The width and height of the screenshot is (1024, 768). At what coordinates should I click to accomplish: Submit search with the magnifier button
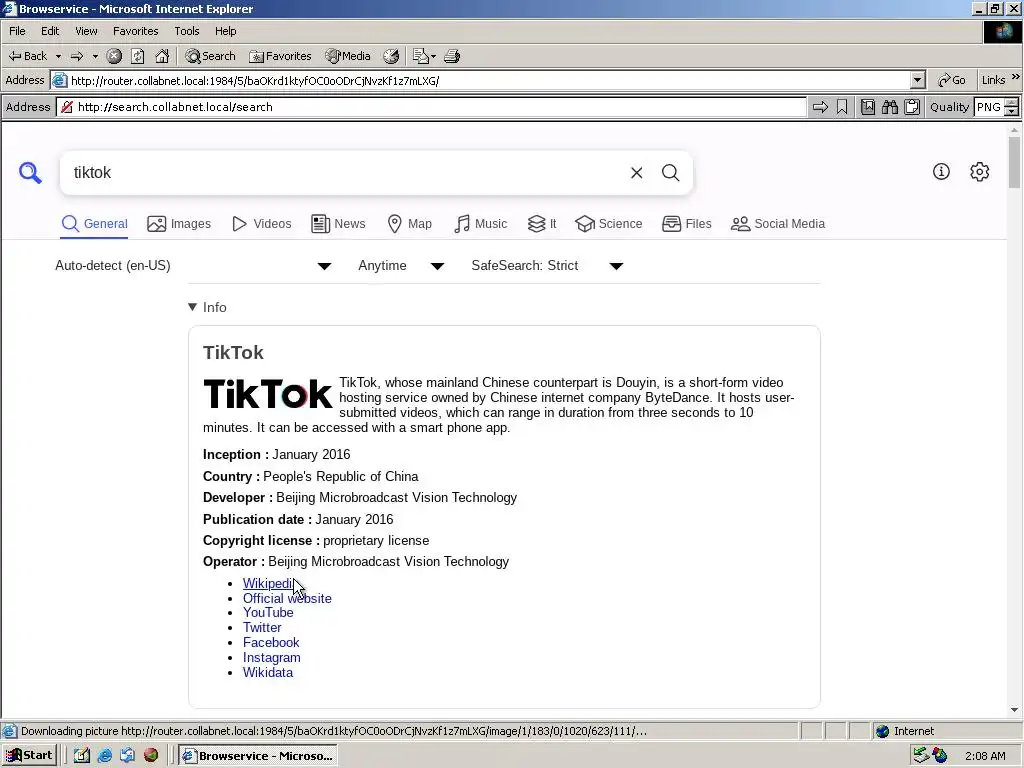tap(671, 172)
